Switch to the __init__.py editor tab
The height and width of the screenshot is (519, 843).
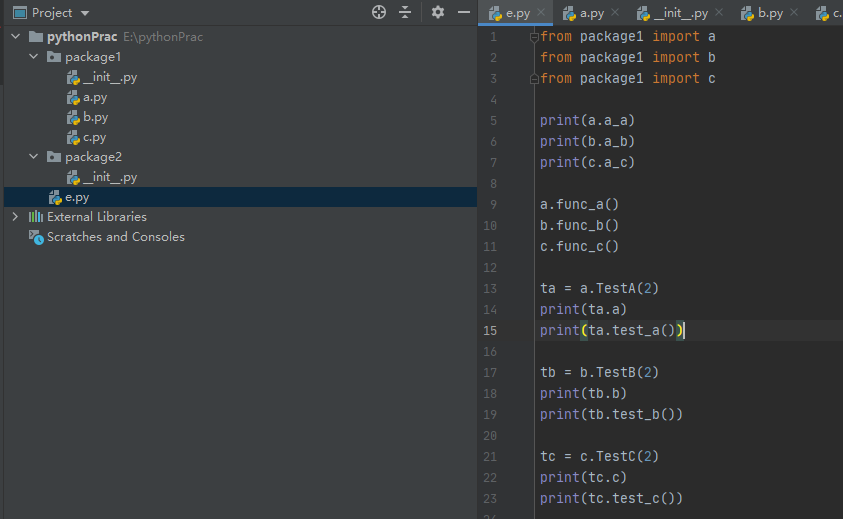click(x=681, y=13)
